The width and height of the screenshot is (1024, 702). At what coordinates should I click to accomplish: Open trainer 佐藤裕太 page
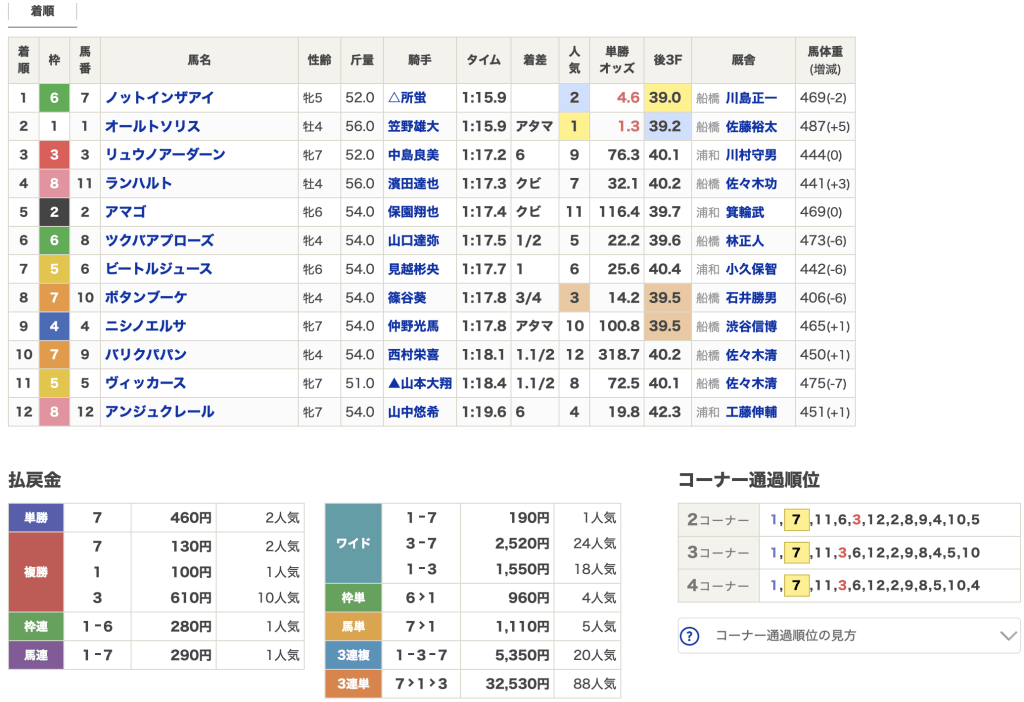click(x=751, y=127)
